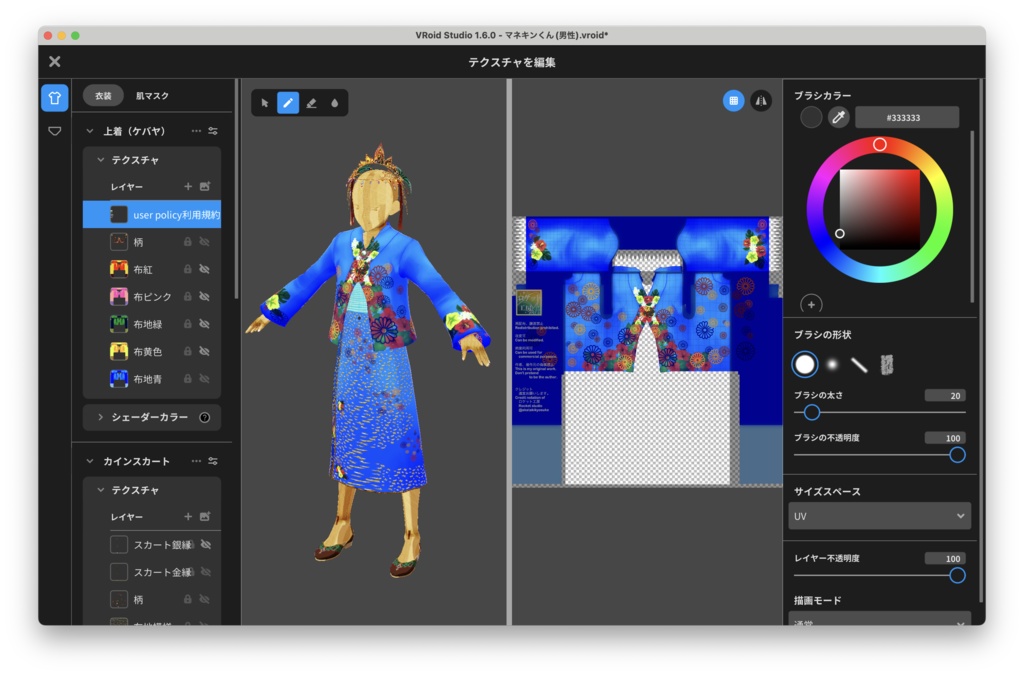Toggle visibility of 柄 in 上着（ケバヤ）
Image resolution: width=1024 pixels, height=676 pixels.
[204, 242]
